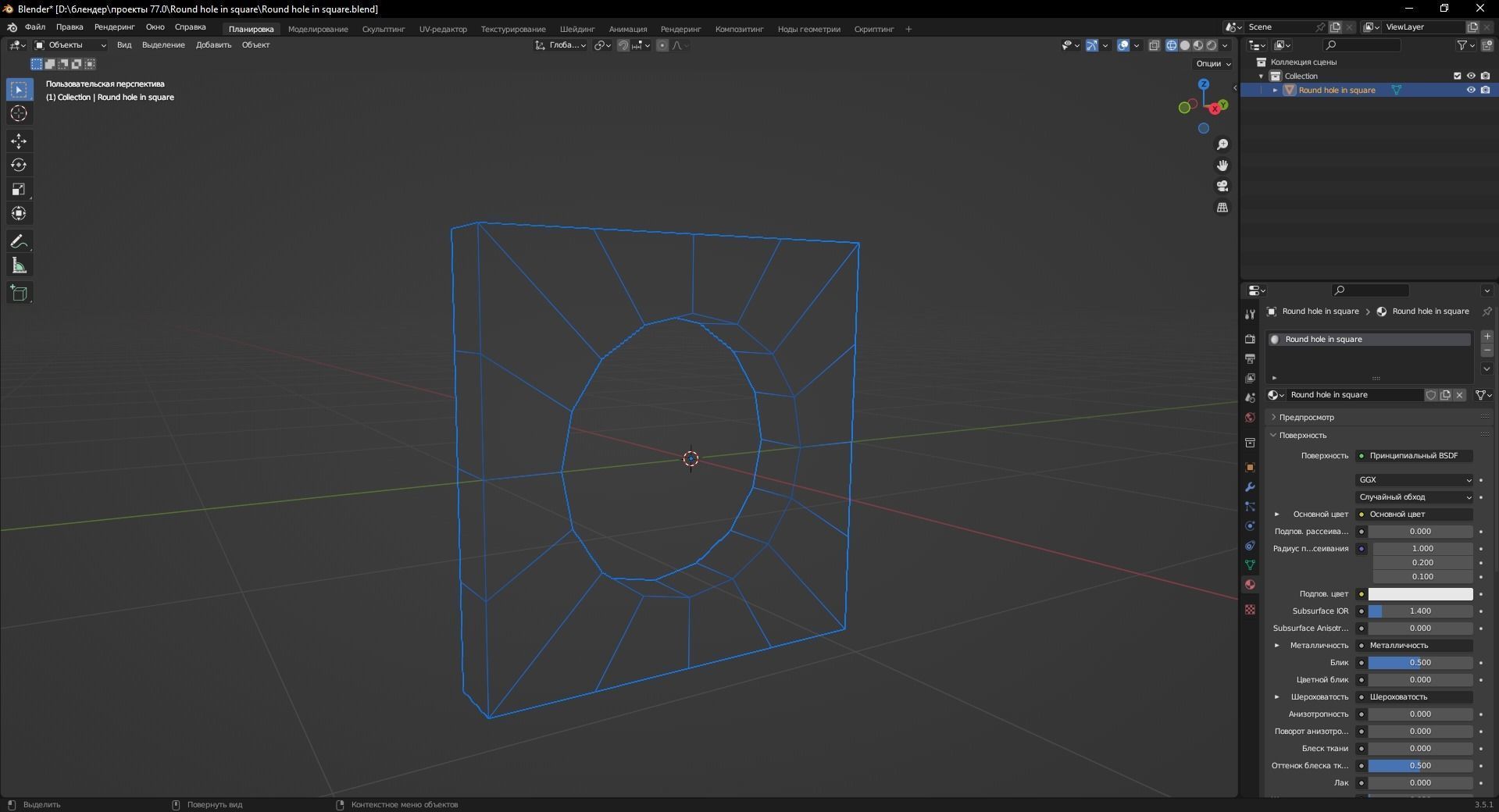
Task: Switch to UV-редактор workspace tab
Action: click(443, 30)
